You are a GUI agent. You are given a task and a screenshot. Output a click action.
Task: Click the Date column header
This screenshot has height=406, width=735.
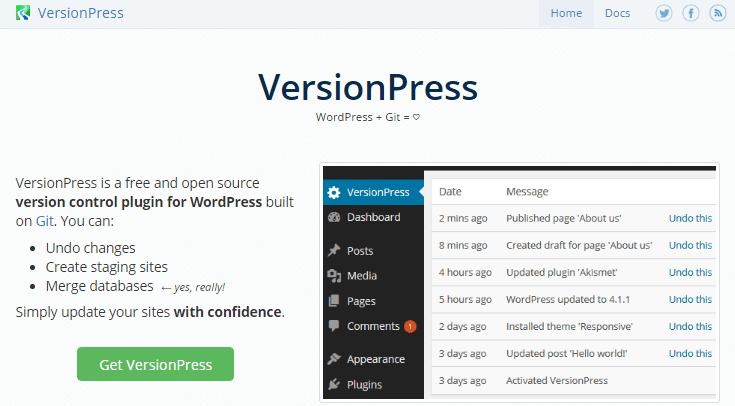[450, 191]
